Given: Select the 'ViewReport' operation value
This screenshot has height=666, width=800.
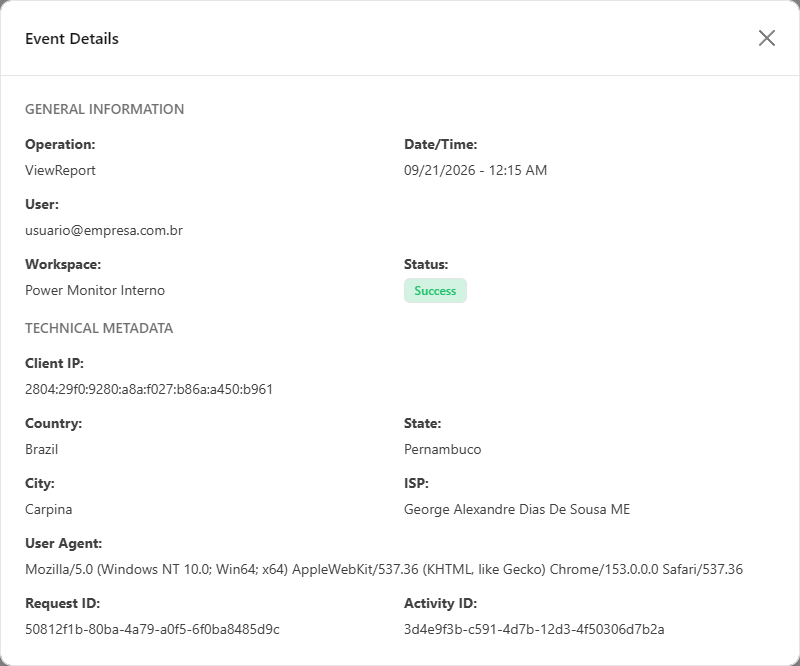Looking at the screenshot, I should point(60,170).
